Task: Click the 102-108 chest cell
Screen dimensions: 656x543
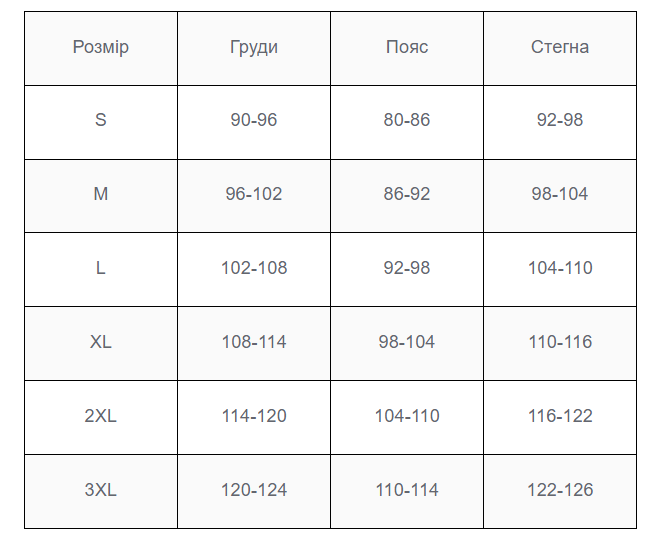Action: point(254,270)
